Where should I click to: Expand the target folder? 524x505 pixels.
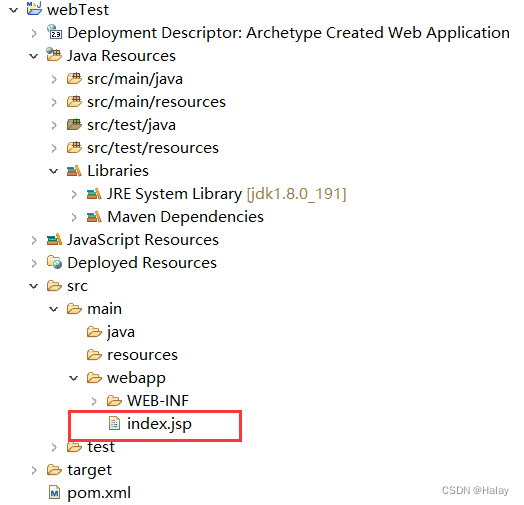pyautogui.click(x=34, y=471)
